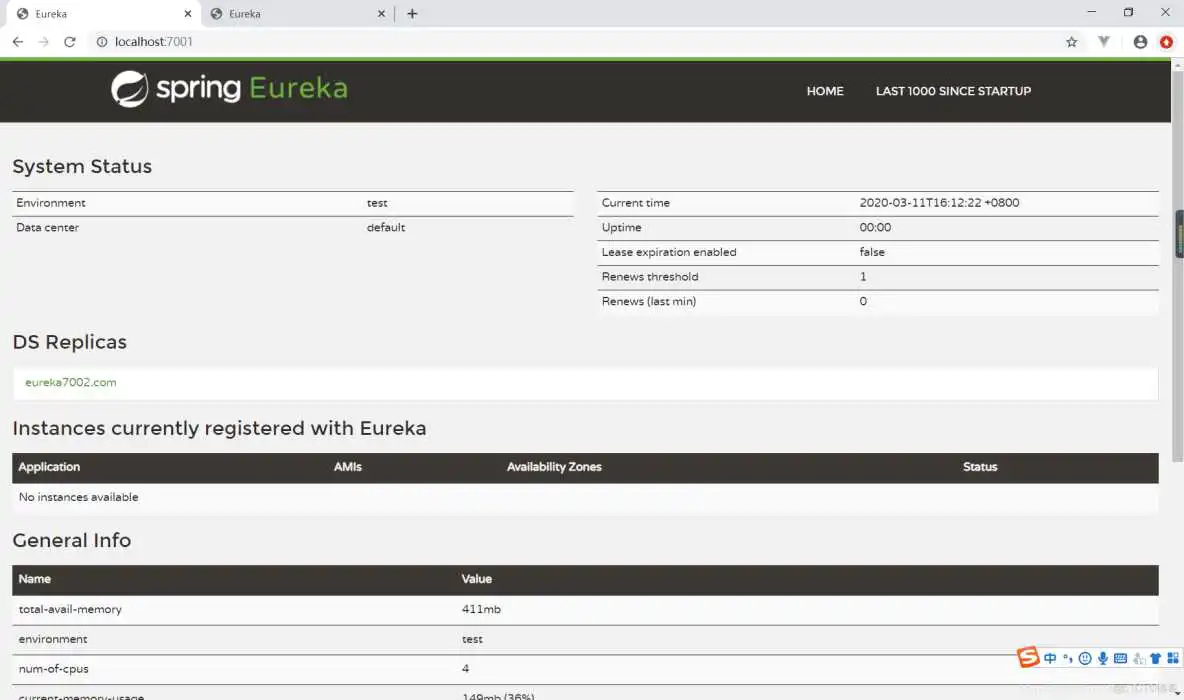The height and width of the screenshot is (700, 1184).
Task: Open LAST 1000 SINCE STARTUP view
Action: (x=953, y=91)
